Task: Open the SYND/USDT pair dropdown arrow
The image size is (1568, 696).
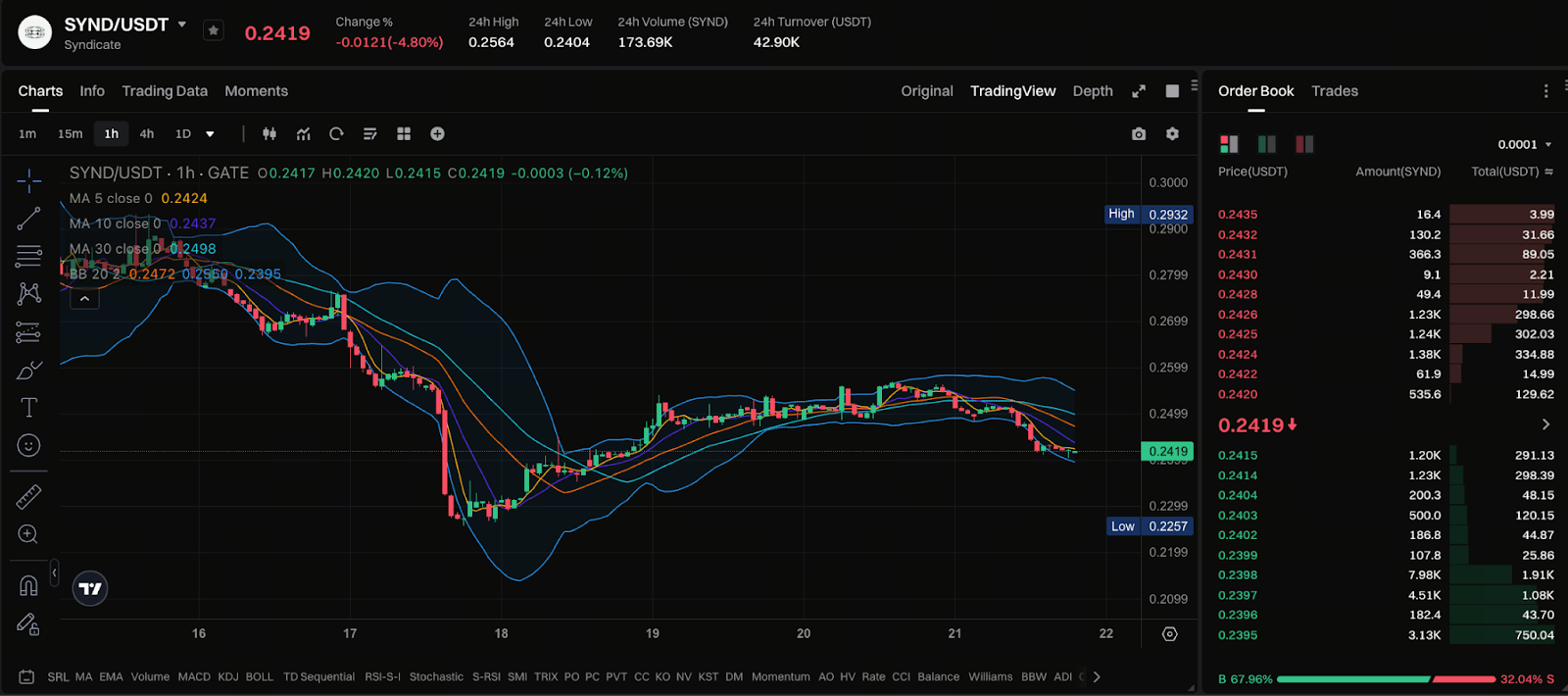Action: click(182, 25)
